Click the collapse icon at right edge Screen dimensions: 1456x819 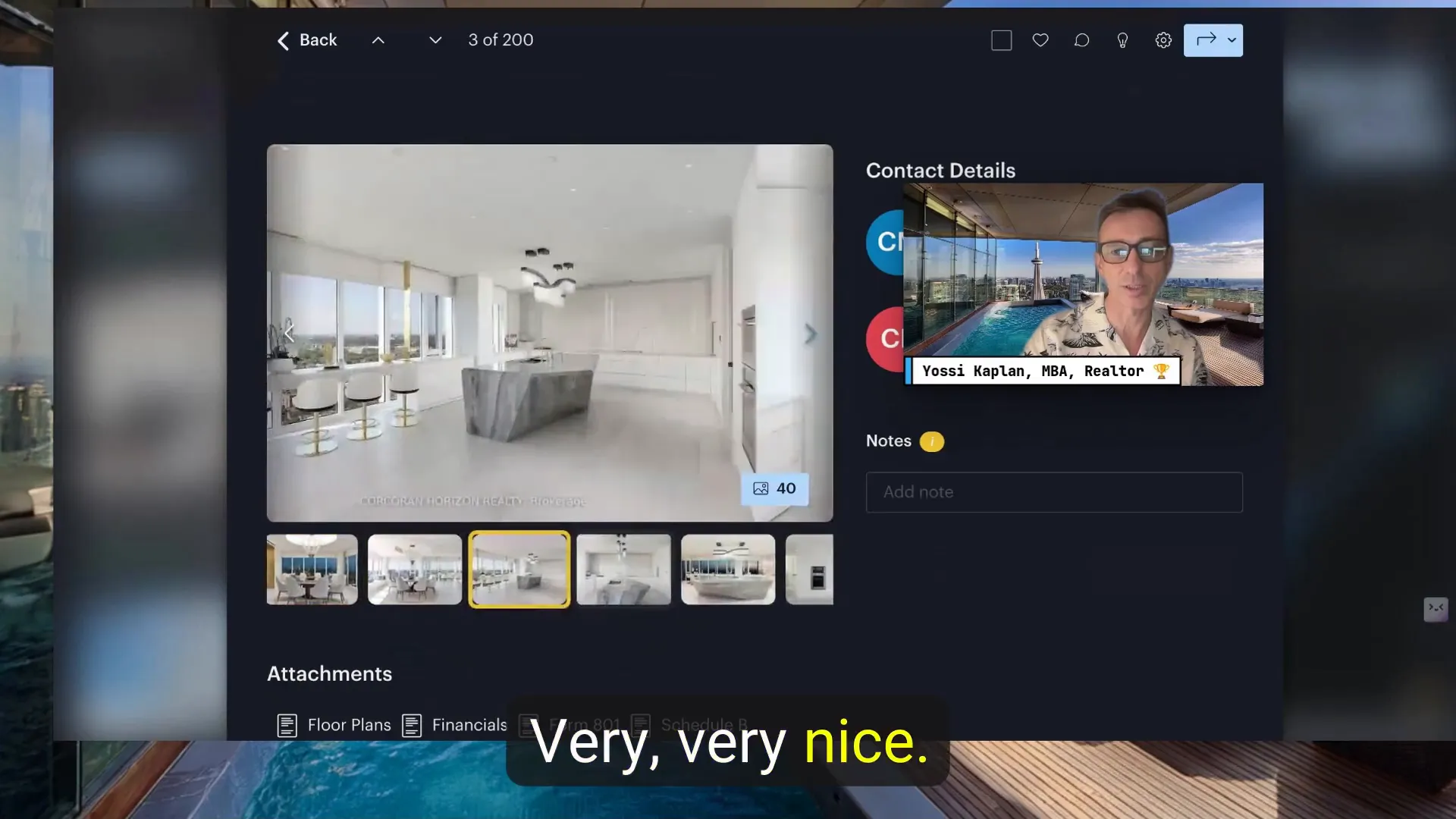[x=1436, y=609]
